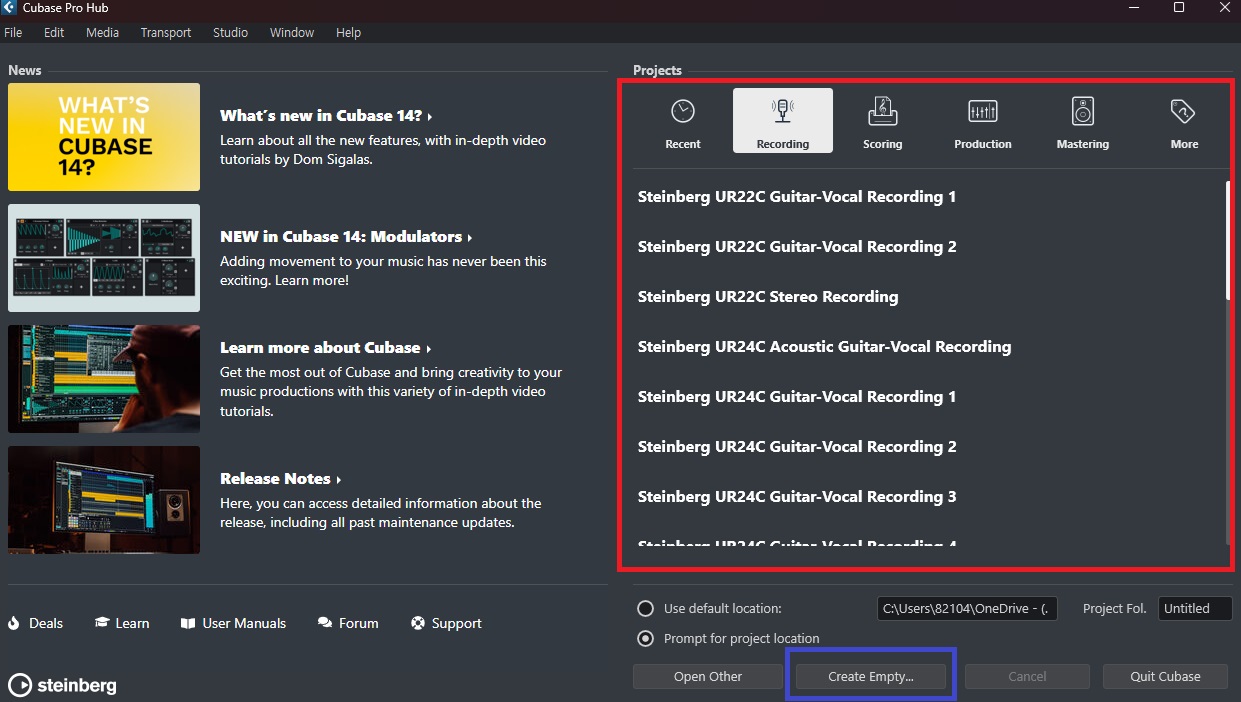The width and height of the screenshot is (1241, 702).
Task: Click the Learn graduation cap icon
Action: (x=101, y=623)
